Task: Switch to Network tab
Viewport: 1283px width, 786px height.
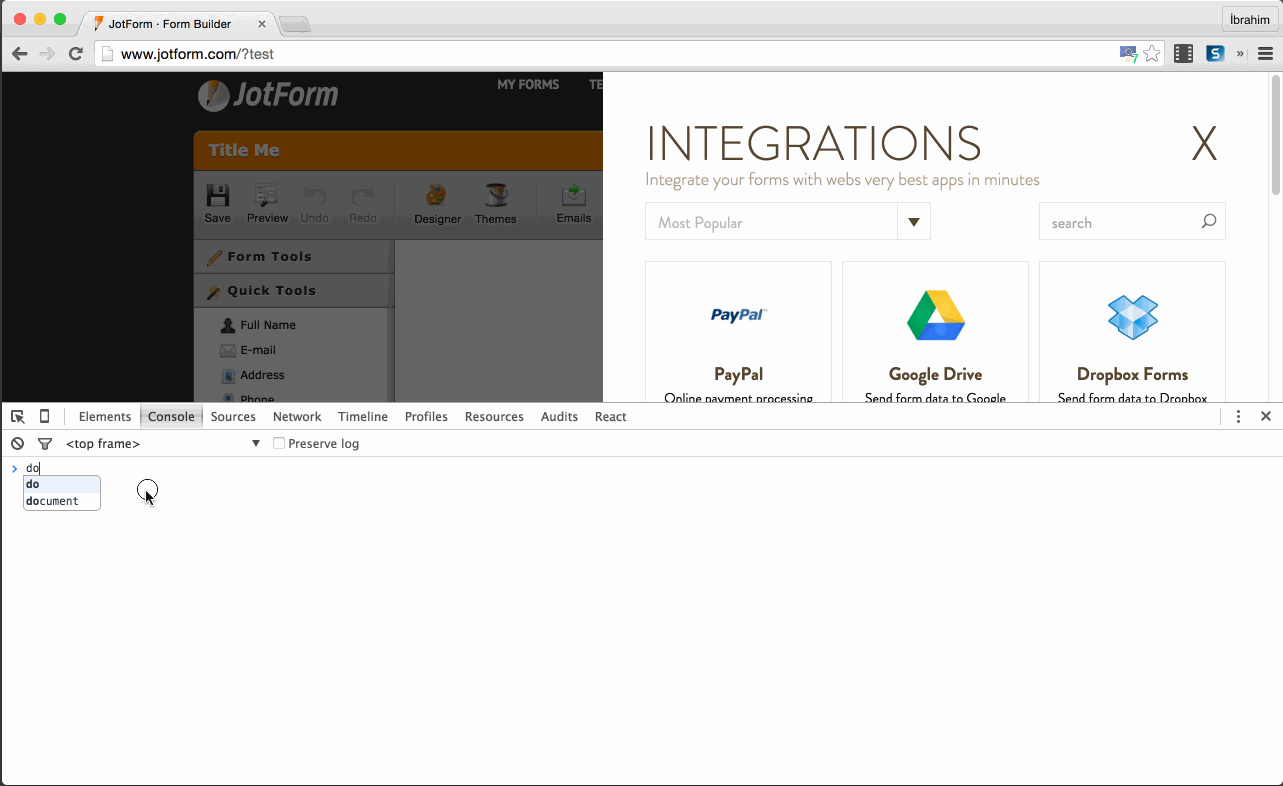Action: [x=297, y=416]
